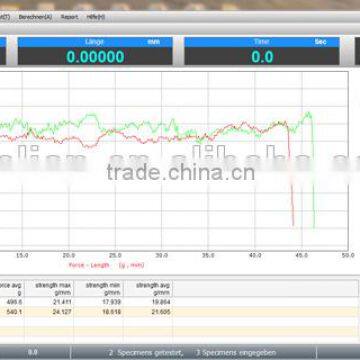This screenshot has height=360, width=360.
Task: Click the Time readout value 0.0
Action: pyautogui.click(x=262, y=57)
